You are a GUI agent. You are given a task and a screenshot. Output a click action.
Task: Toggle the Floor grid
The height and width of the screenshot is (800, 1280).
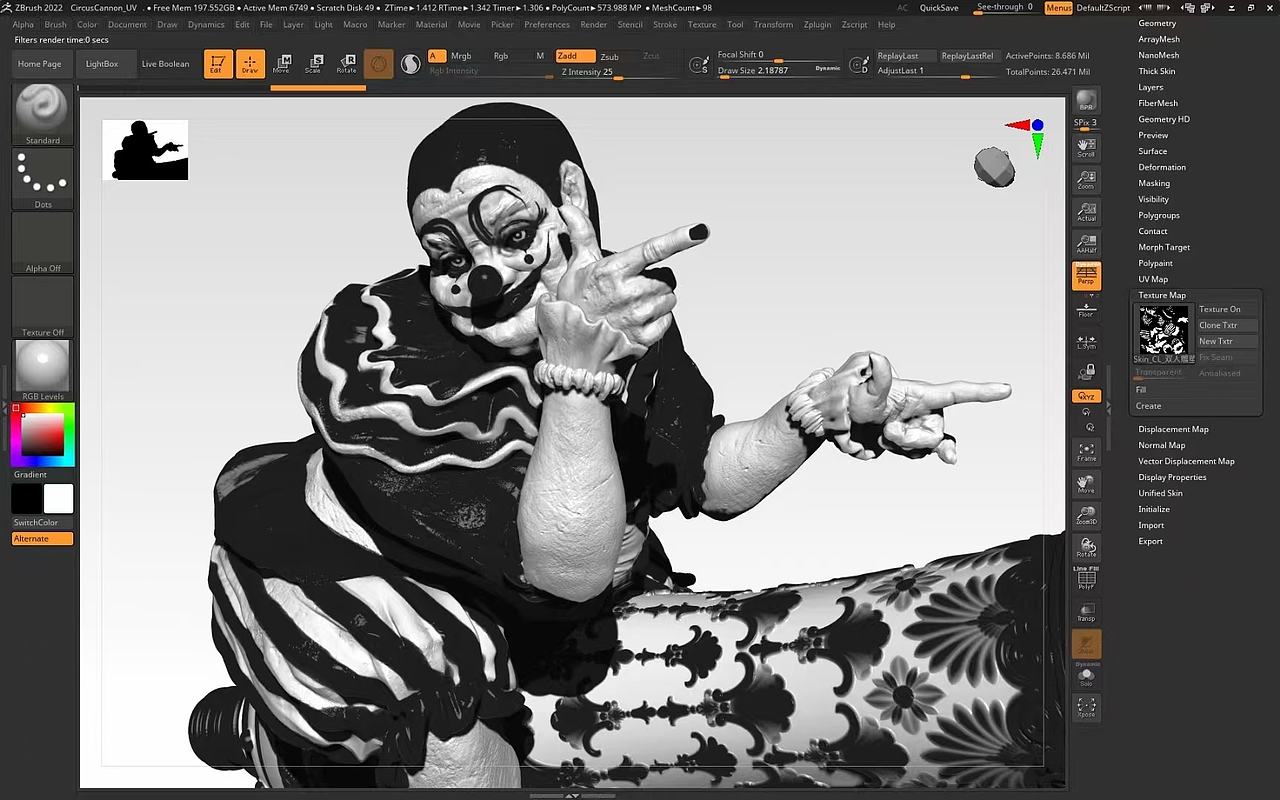click(x=1086, y=310)
